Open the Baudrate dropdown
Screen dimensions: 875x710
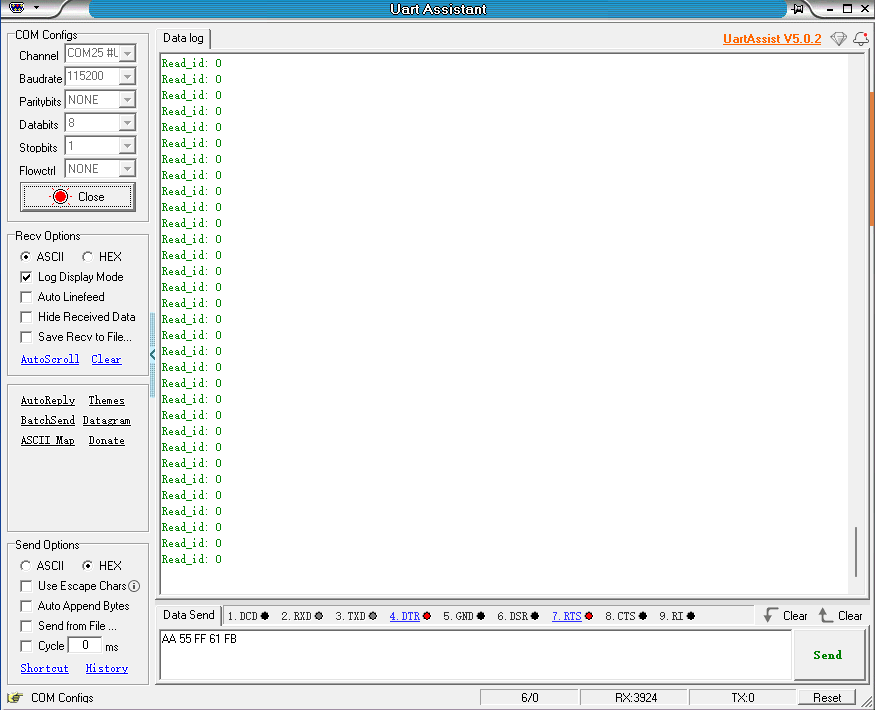128,77
